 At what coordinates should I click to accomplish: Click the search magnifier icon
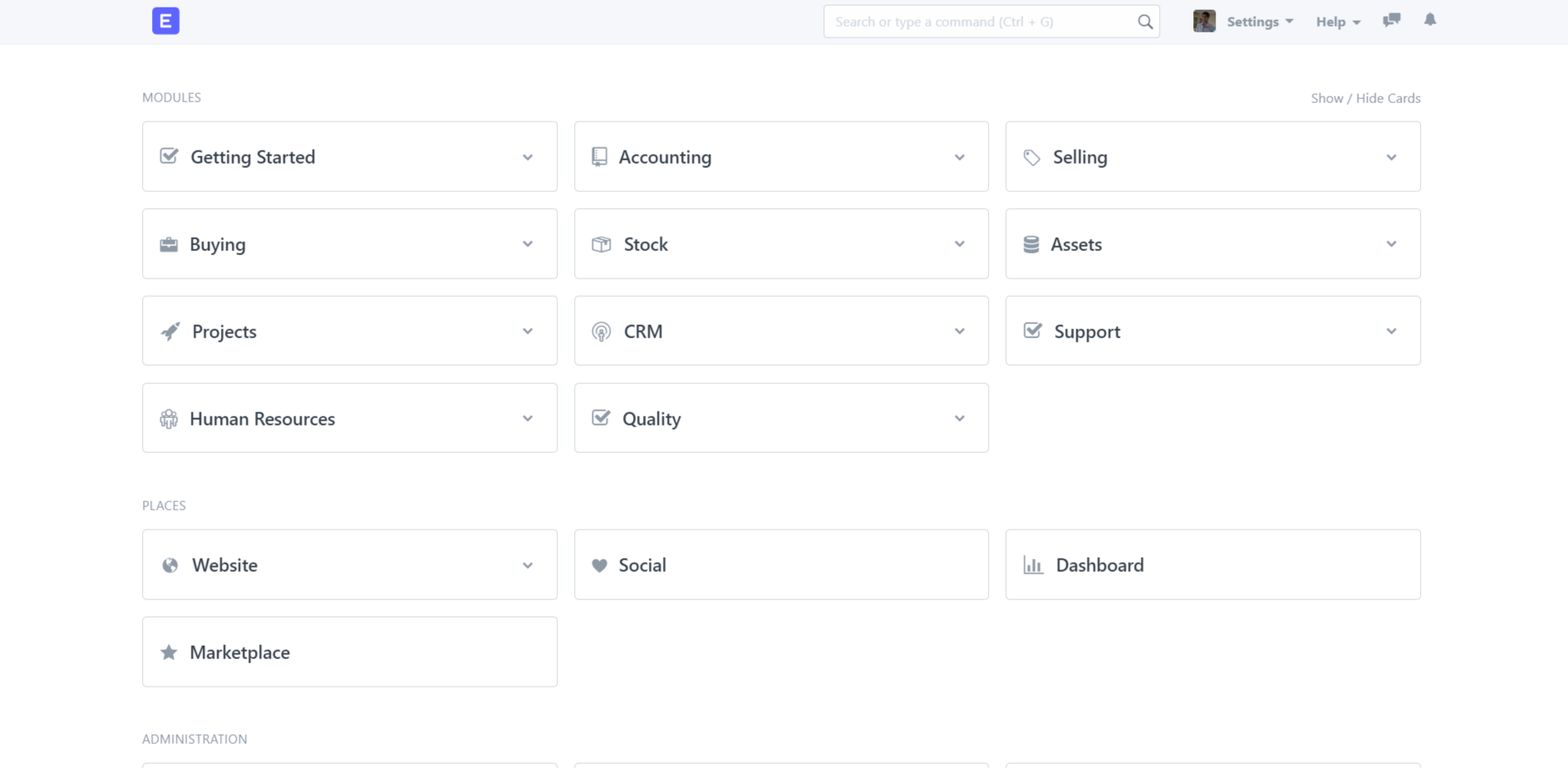[1145, 22]
